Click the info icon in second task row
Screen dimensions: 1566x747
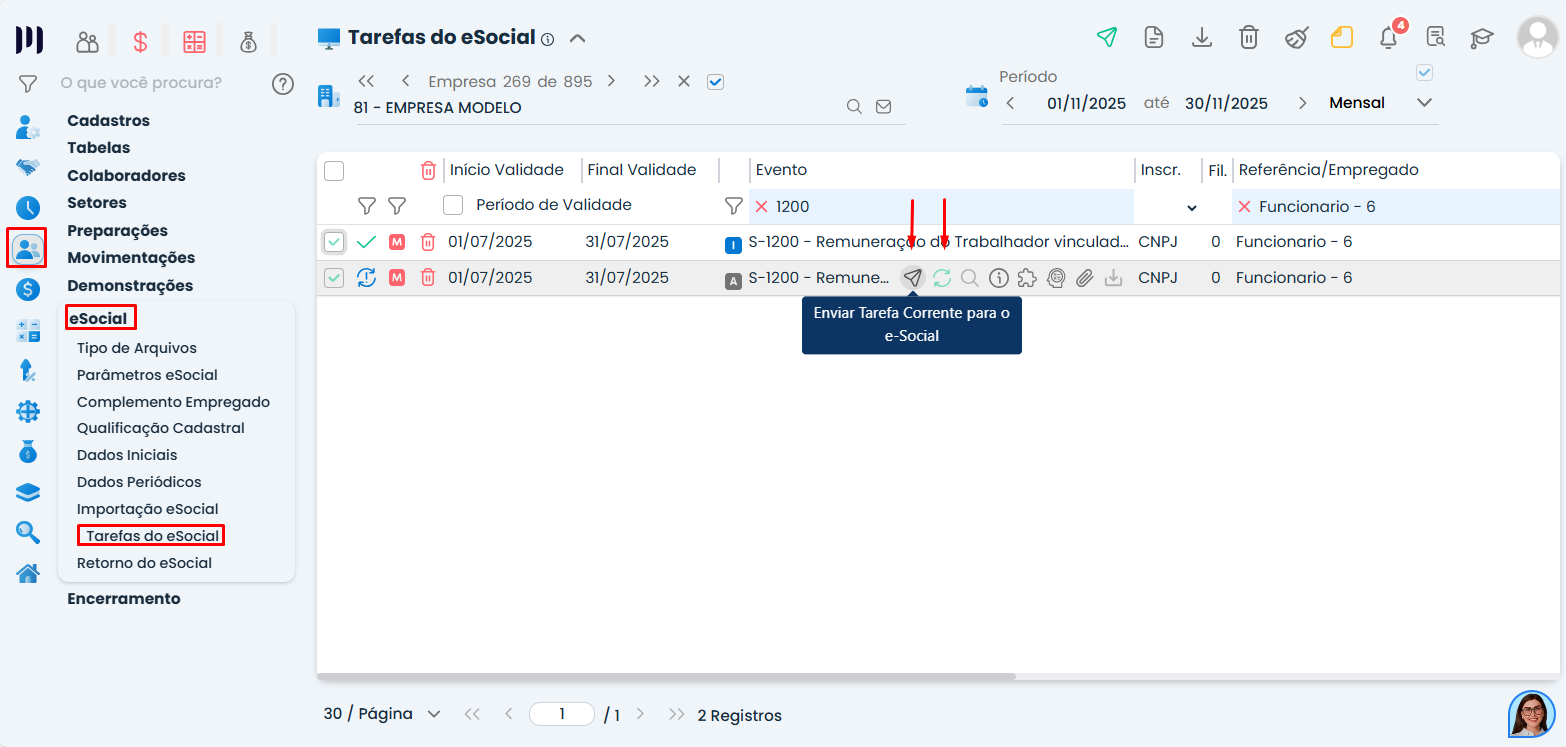(998, 278)
